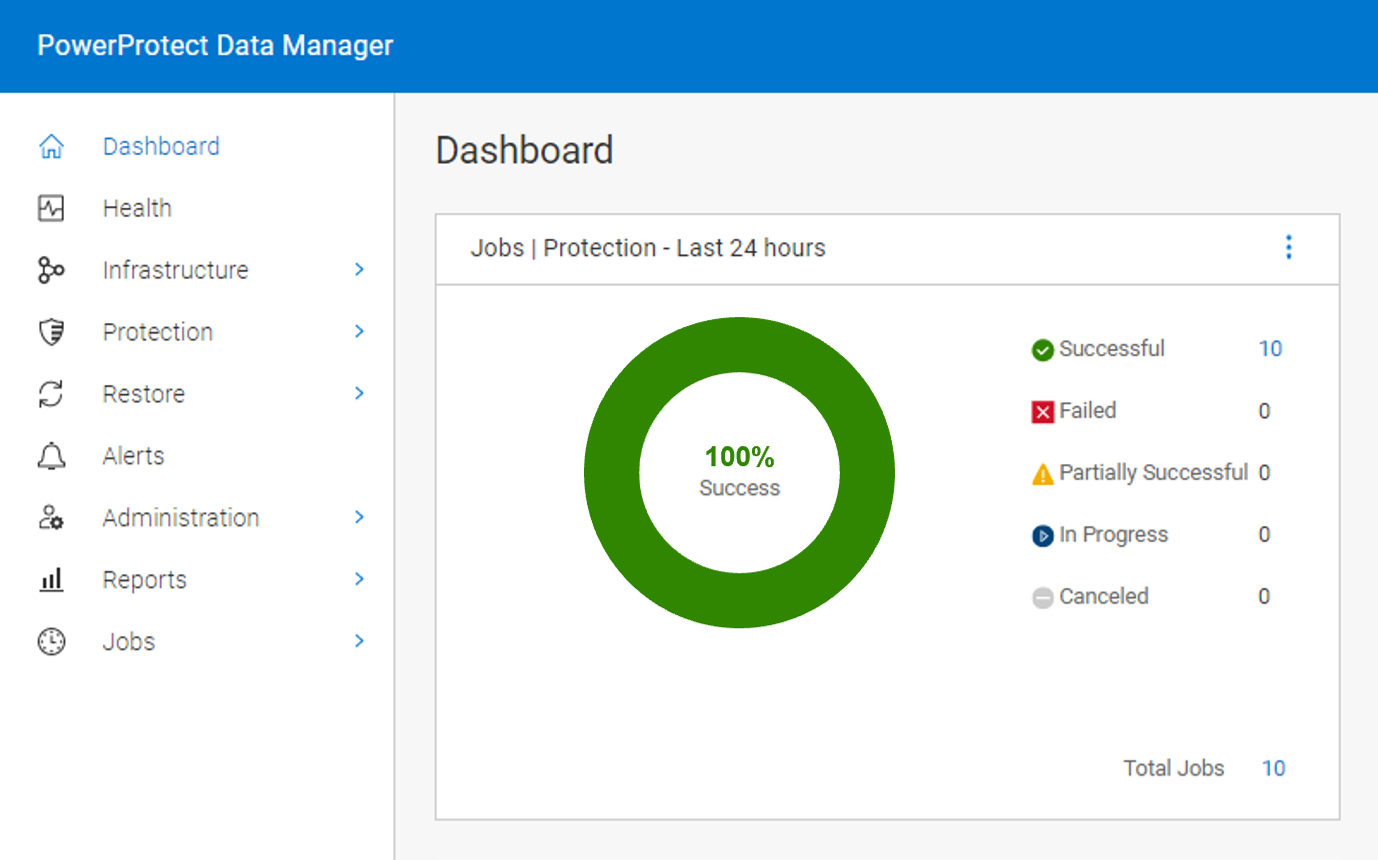Image resolution: width=1378 pixels, height=860 pixels.
Task: Click the Successful jobs count link
Action: [1270, 349]
